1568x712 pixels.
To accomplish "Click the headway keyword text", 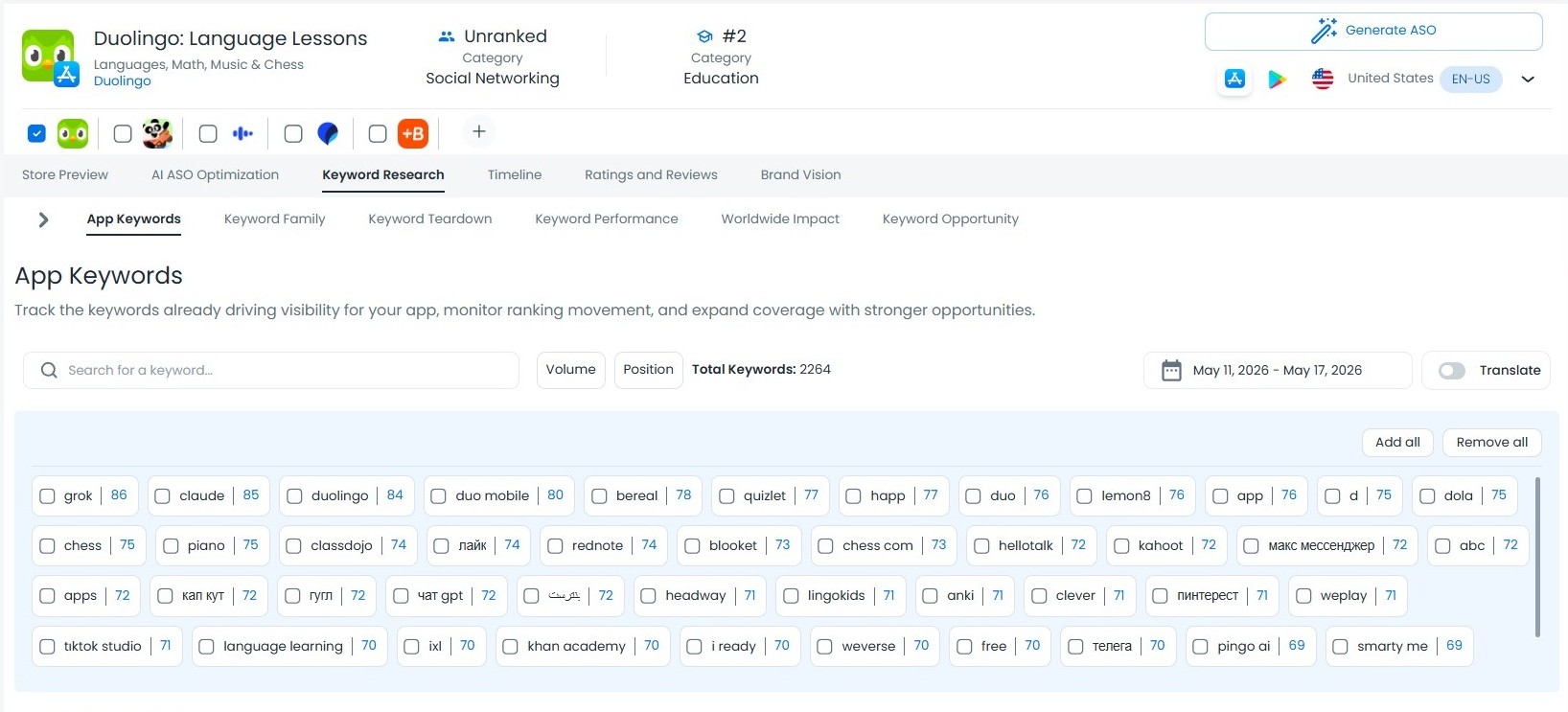I will (x=695, y=595).
